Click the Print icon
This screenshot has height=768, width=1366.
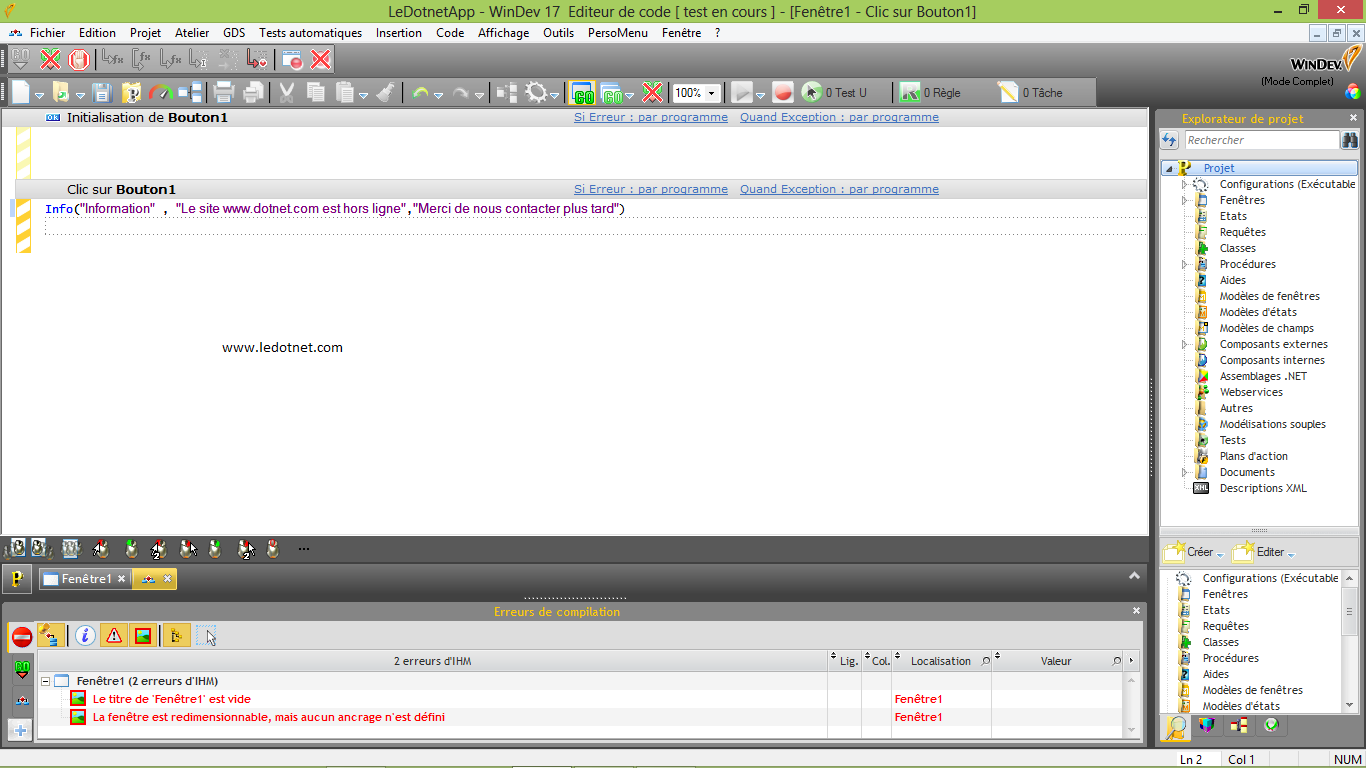click(226, 92)
